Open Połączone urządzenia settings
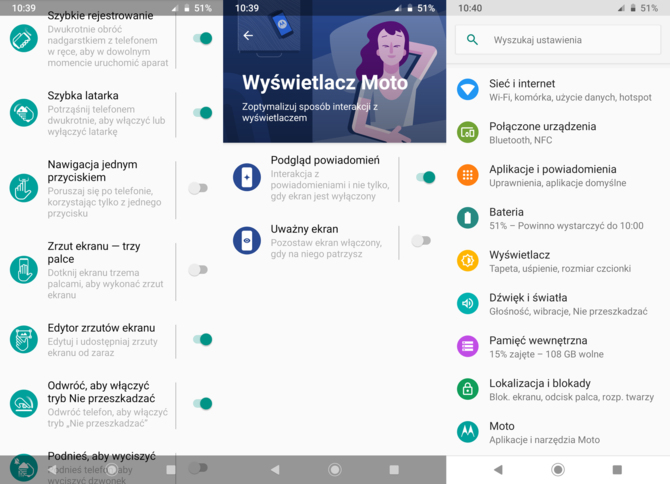This screenshot has height=484, width=670. pos(558,132)
